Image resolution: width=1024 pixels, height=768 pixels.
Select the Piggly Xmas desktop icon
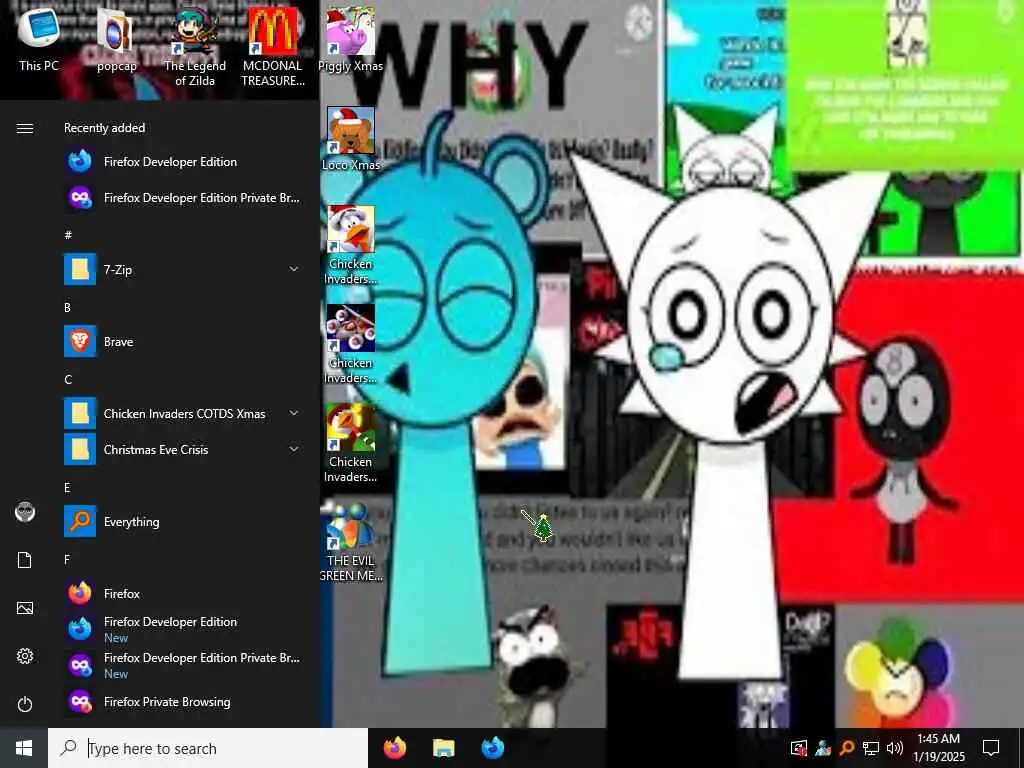[351, 39]
